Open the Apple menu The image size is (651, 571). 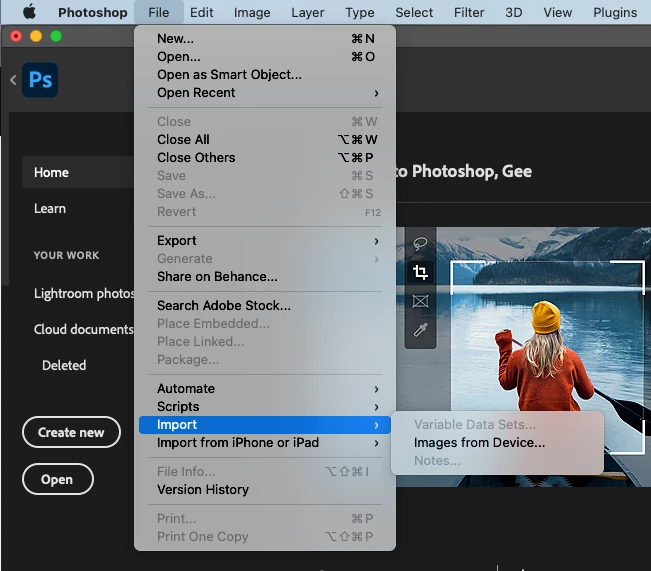coord(29,12)
